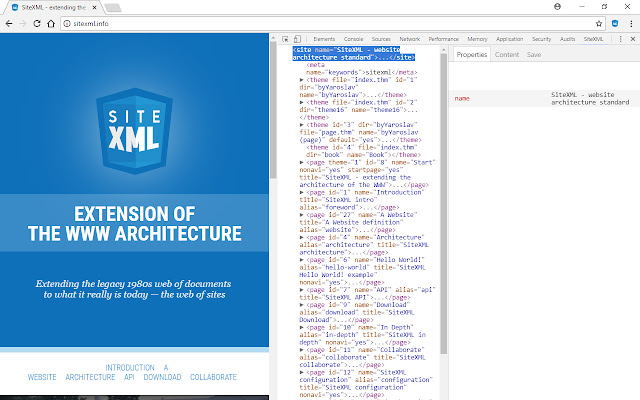This screenshot has width=640, height=400.
Task: Switch to the Elements tab
Action: (324, 39)
